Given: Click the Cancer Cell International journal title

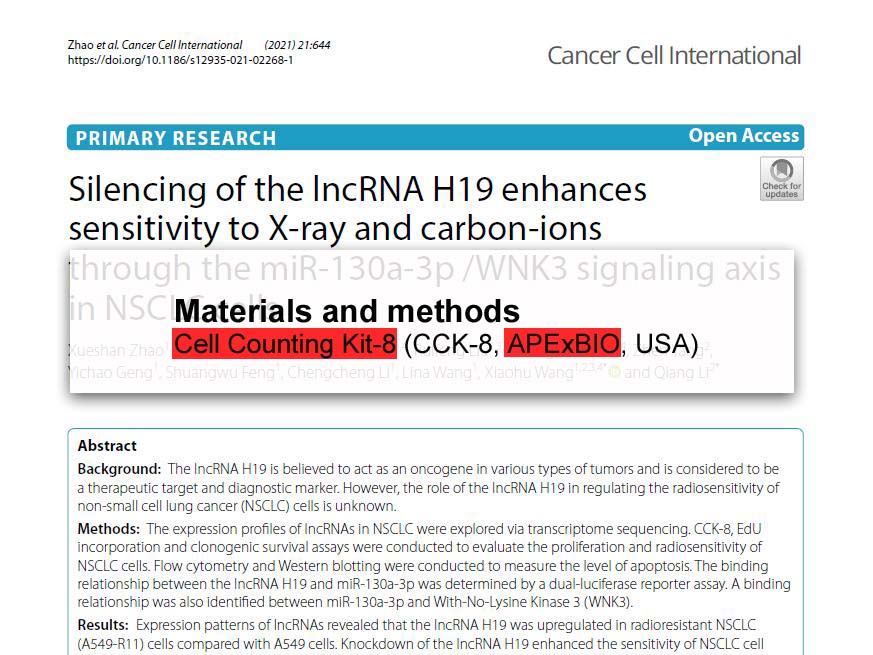Looking at the screenshot, I should coord(673,55).
